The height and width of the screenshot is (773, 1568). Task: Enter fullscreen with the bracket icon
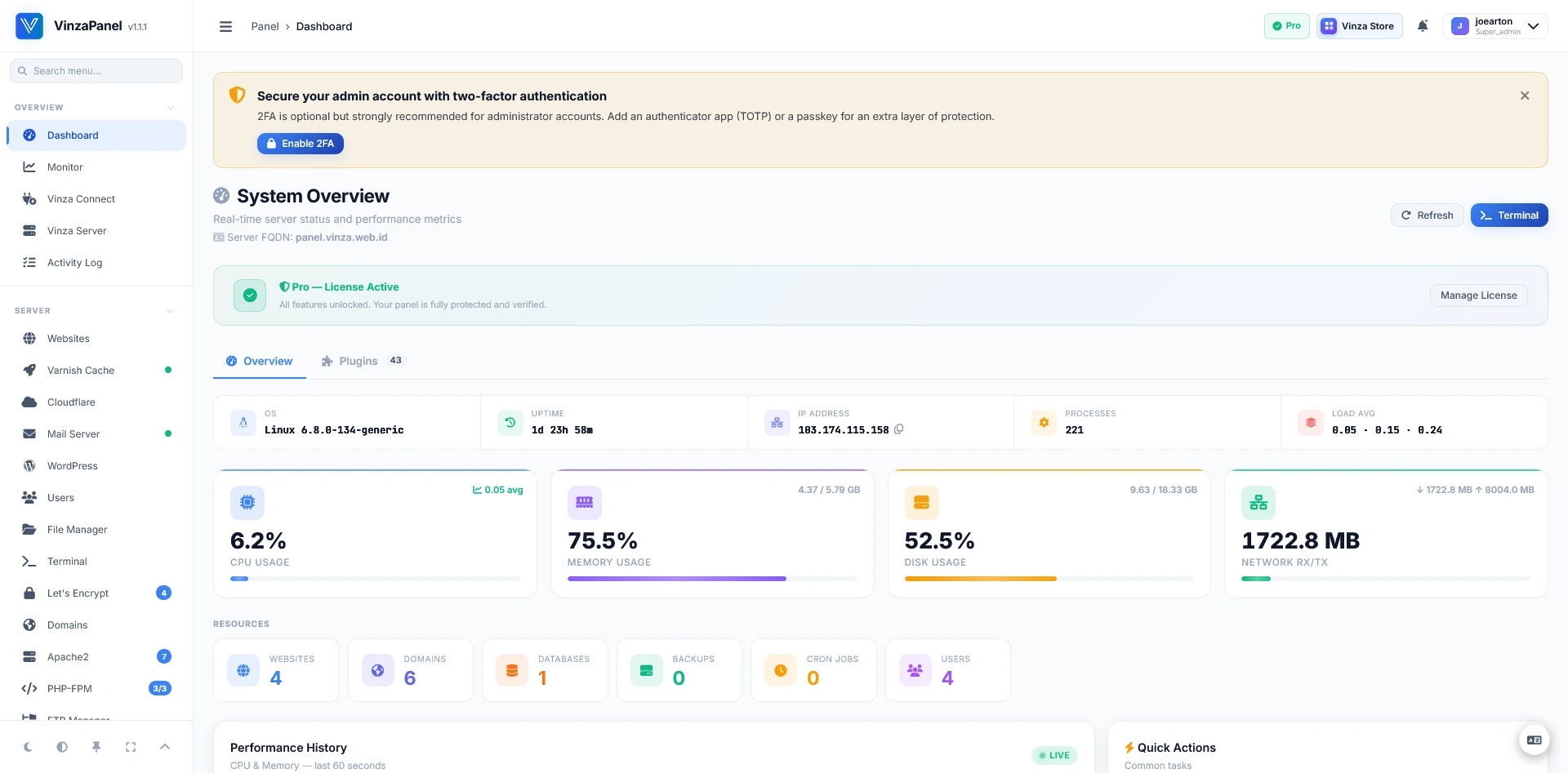[131, 747]
